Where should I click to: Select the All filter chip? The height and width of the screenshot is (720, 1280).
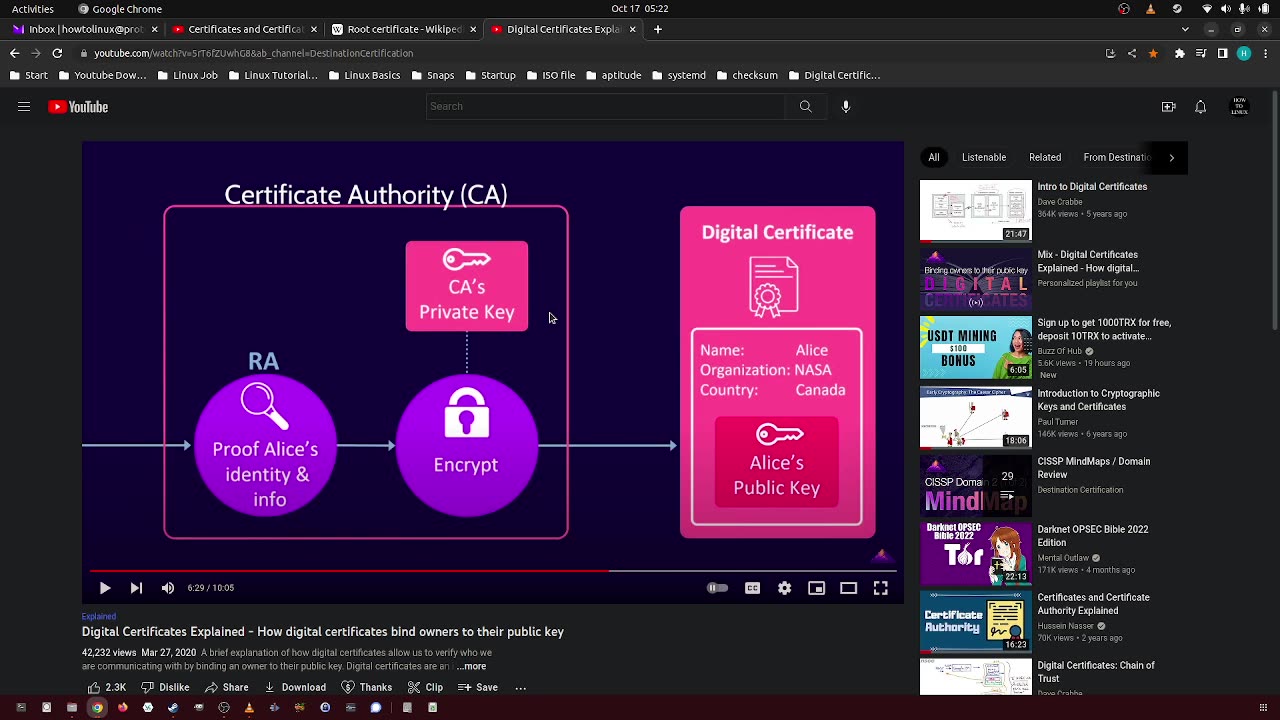pos(934,157)
